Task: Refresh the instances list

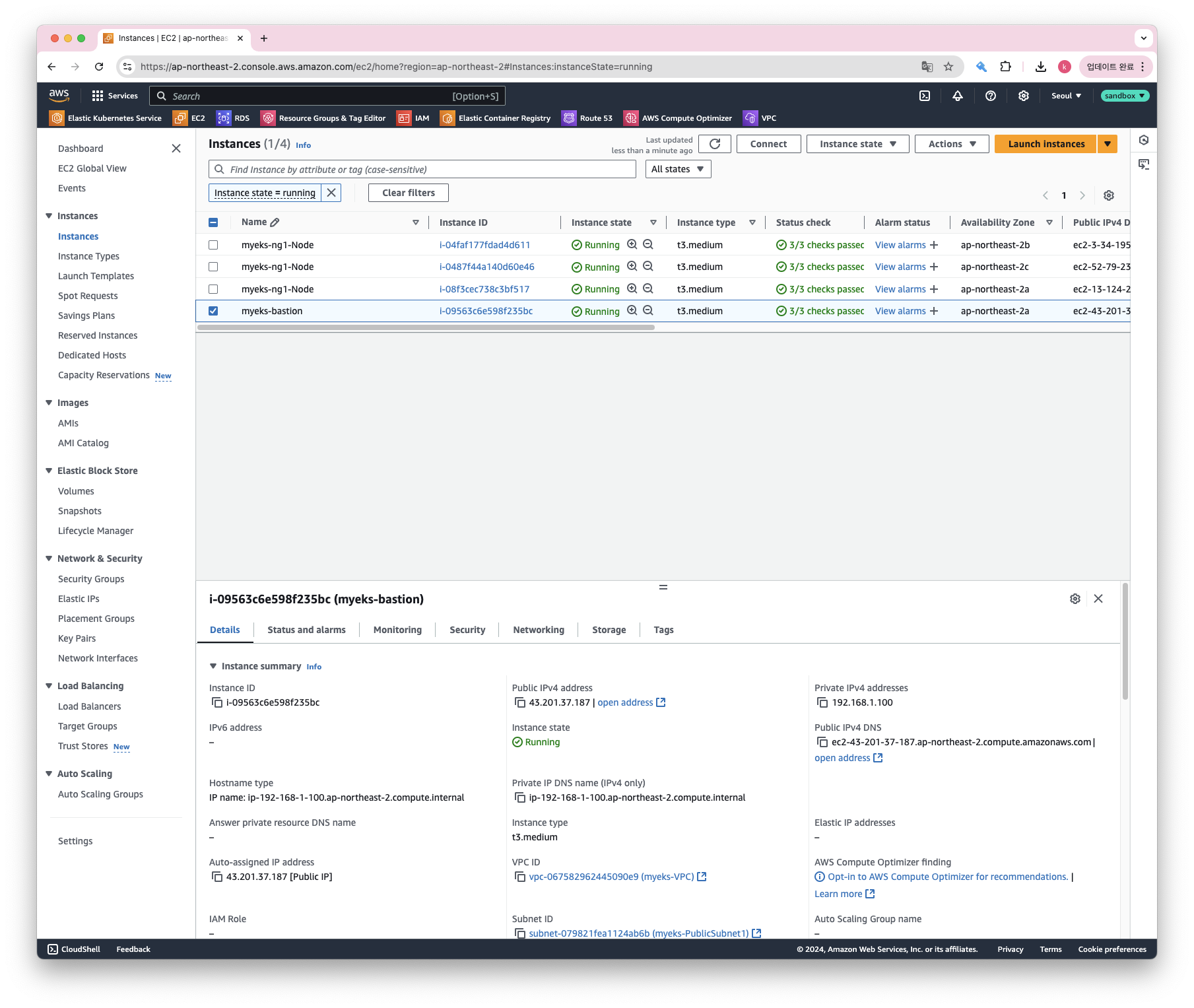Action: pyautogui.click(x=715, y=144)
